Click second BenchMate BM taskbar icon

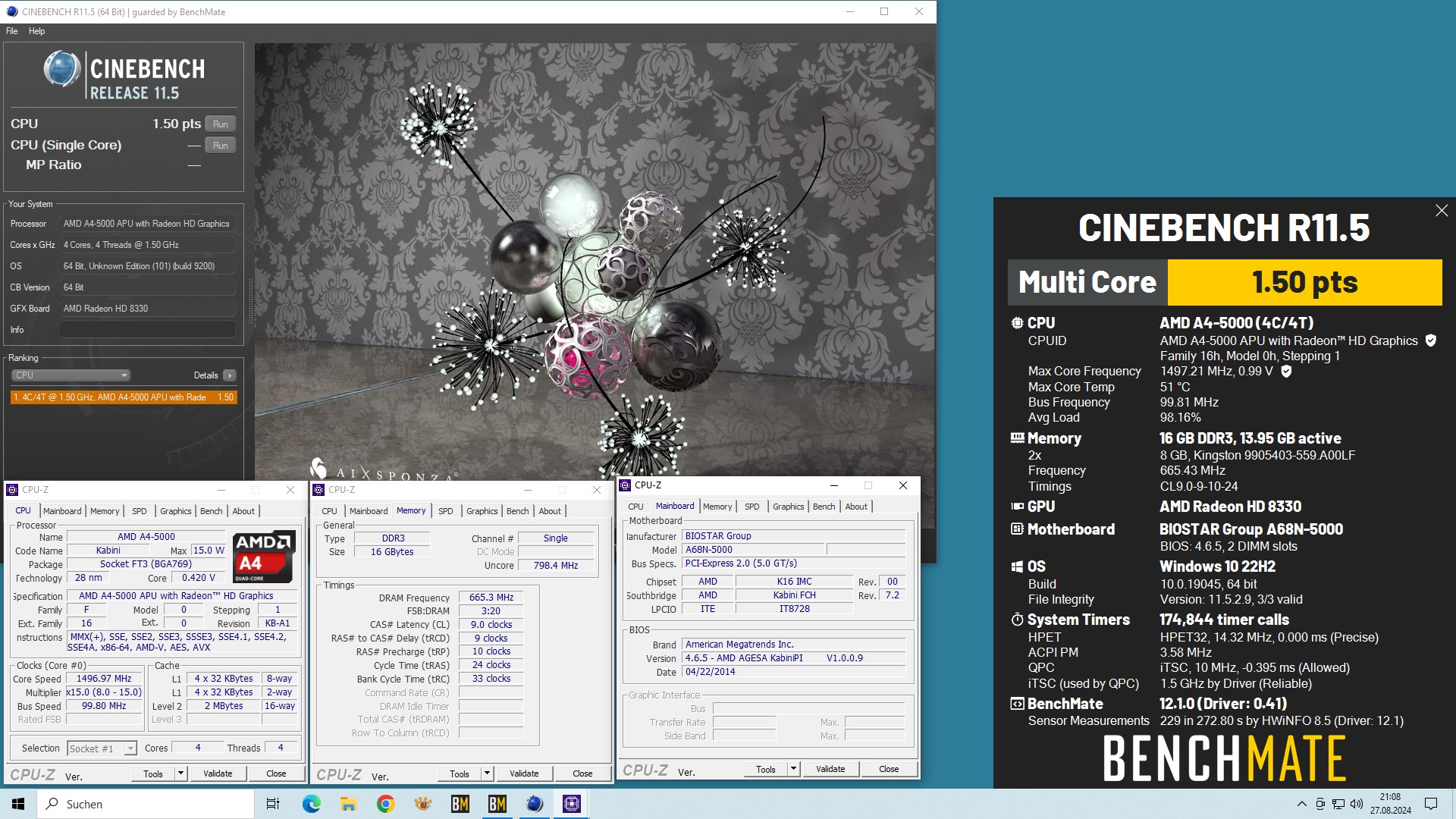point(497,804)
